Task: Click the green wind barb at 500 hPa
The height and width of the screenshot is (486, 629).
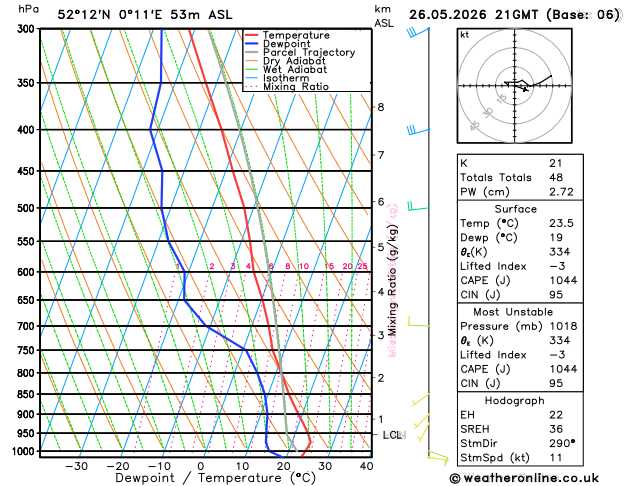Action: [x=418, y=206]
